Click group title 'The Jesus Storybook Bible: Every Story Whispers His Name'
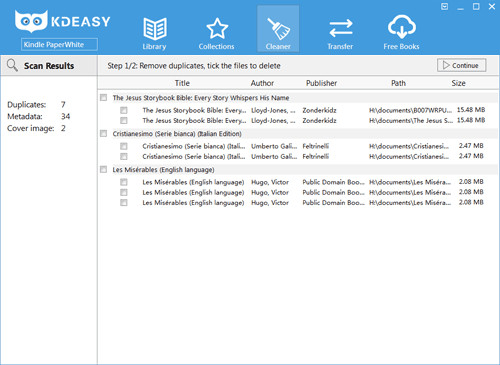The image size is (500, 365). pos(201,98)
